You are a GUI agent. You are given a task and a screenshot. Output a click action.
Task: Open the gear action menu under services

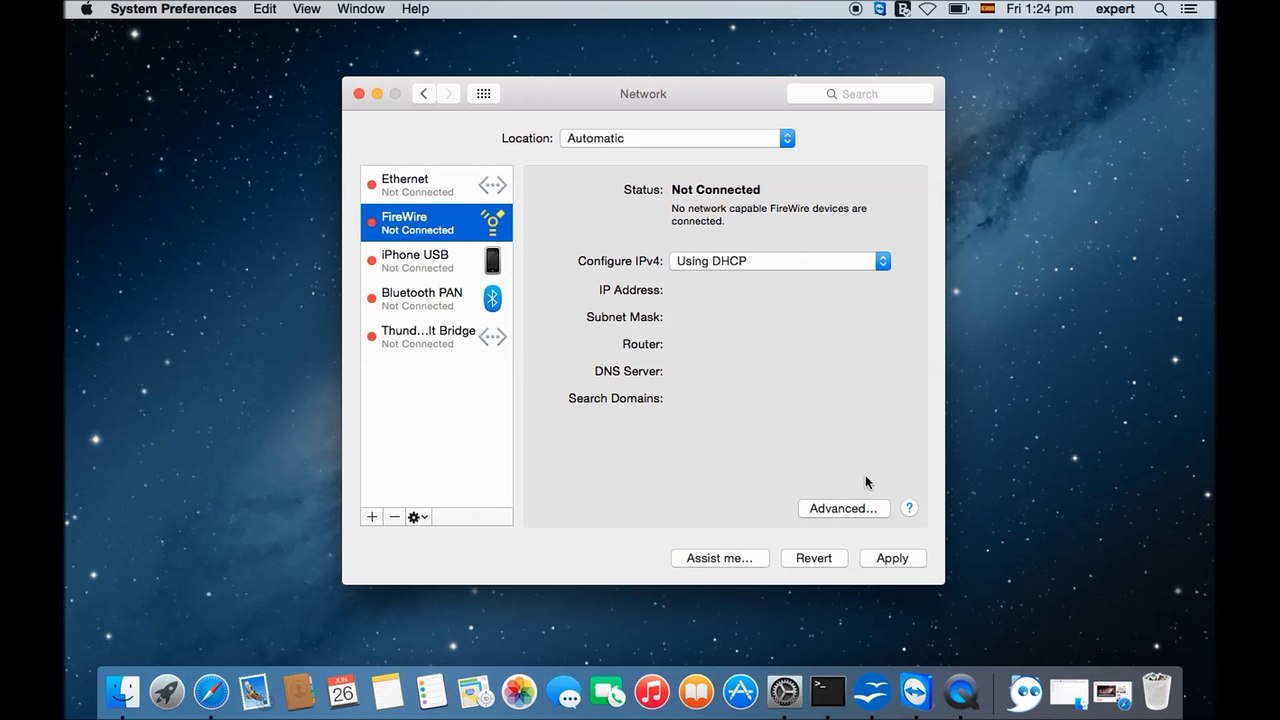click(x=418, y=517)
